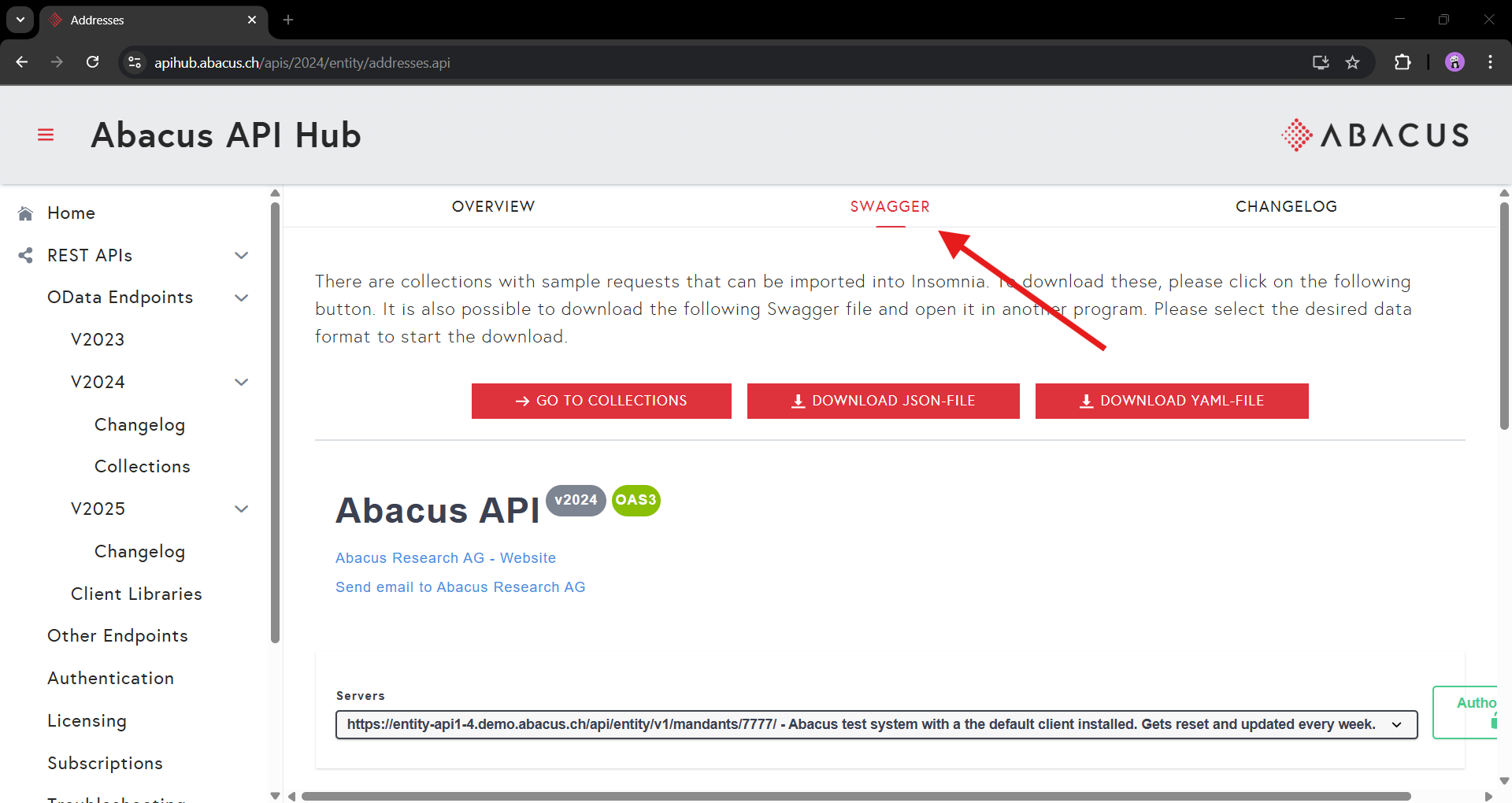Open Client Libraries in sidebar
The height and width of the screenshot is (803, 1512).
[x=136, y=594]
